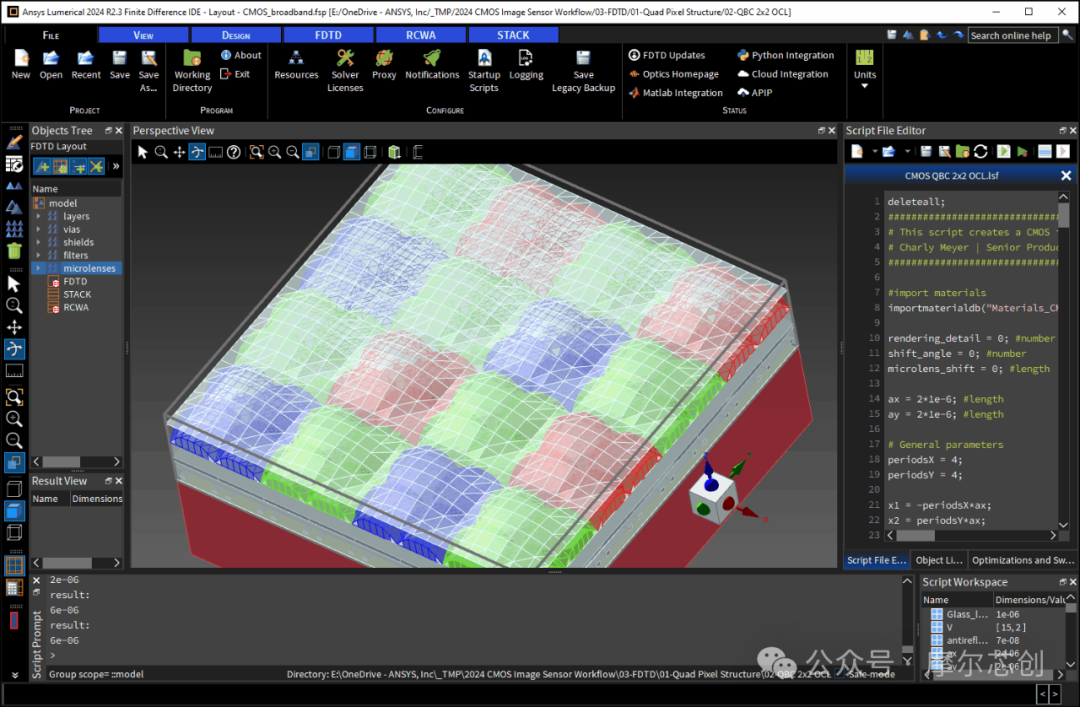The width and height of the screenshot is (1080, 707).
Task: Set the Working Directory
Action: click(192, 71)
